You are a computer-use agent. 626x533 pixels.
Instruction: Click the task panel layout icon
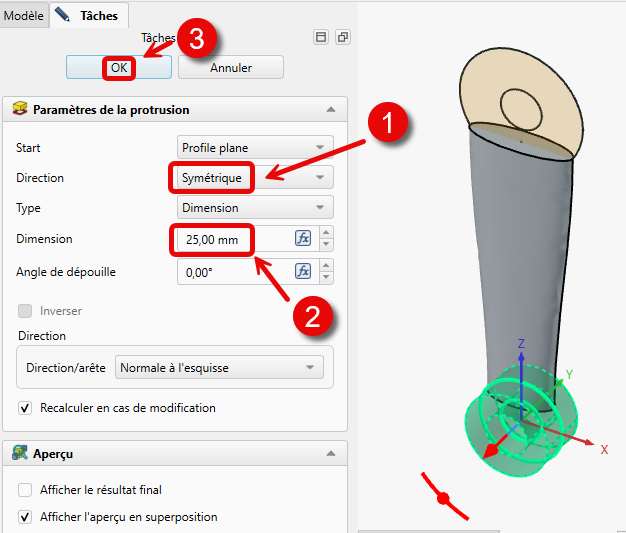pos(321,37)
